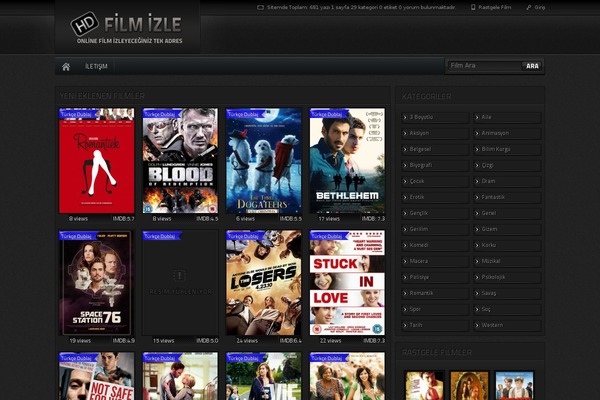The width and height of the screenshot is (600, 400).
Task: Select the Genel category
Action: click(x=507, y=213)
